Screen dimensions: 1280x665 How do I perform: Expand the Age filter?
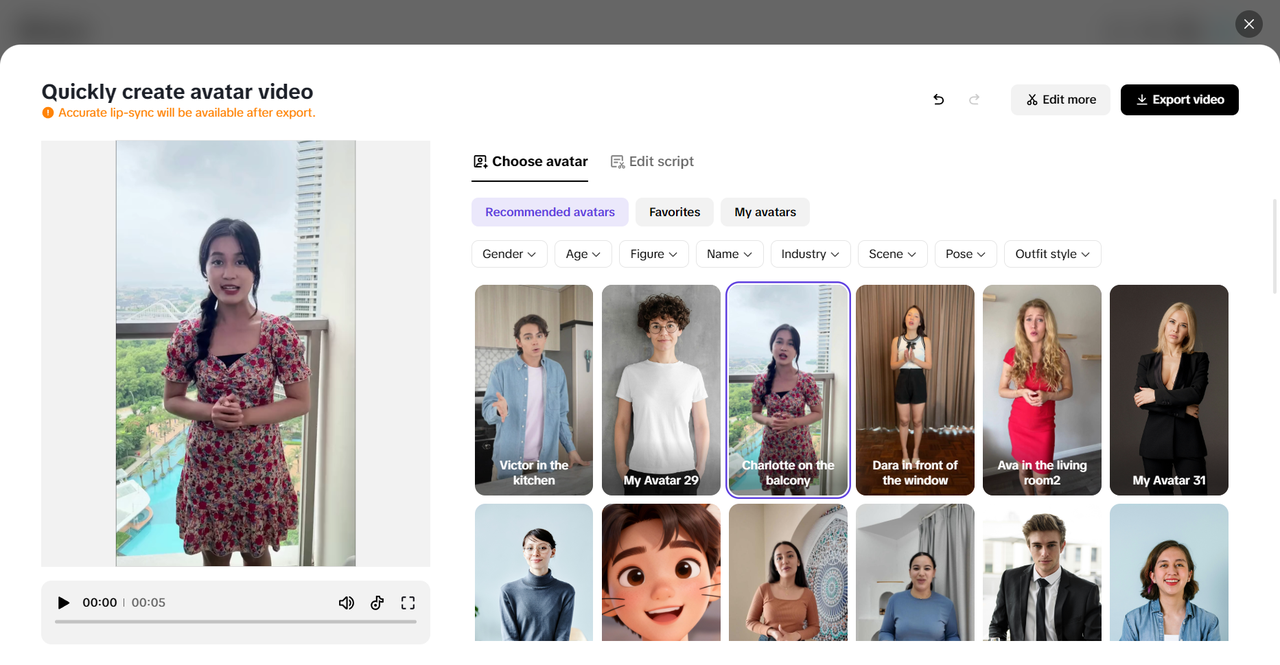pyautogui.click(x=582, y=254)
